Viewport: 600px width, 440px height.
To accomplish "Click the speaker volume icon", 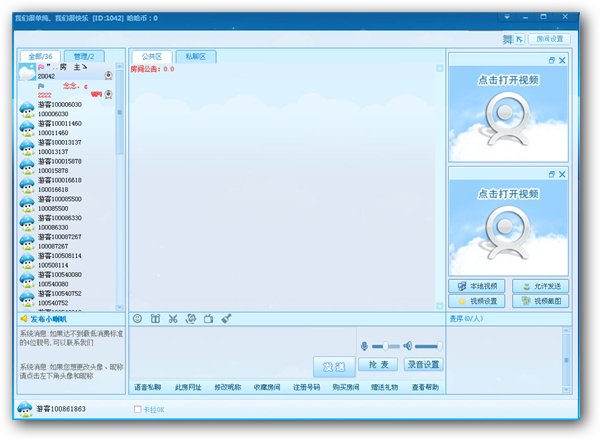I will click(x=408, y=346).
